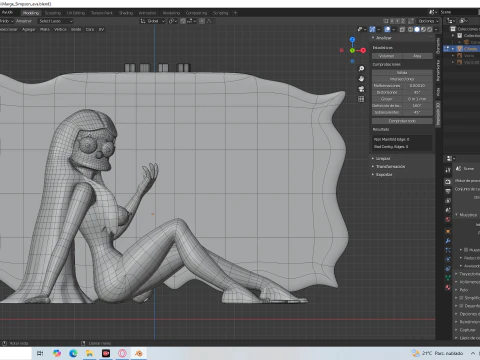Collapse the Muestreo section
Image resolution: width=480 pixels, height=360 pixels.
466,215
